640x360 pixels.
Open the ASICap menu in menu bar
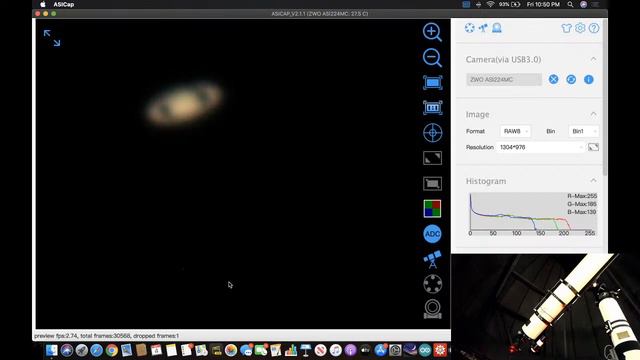64,4
